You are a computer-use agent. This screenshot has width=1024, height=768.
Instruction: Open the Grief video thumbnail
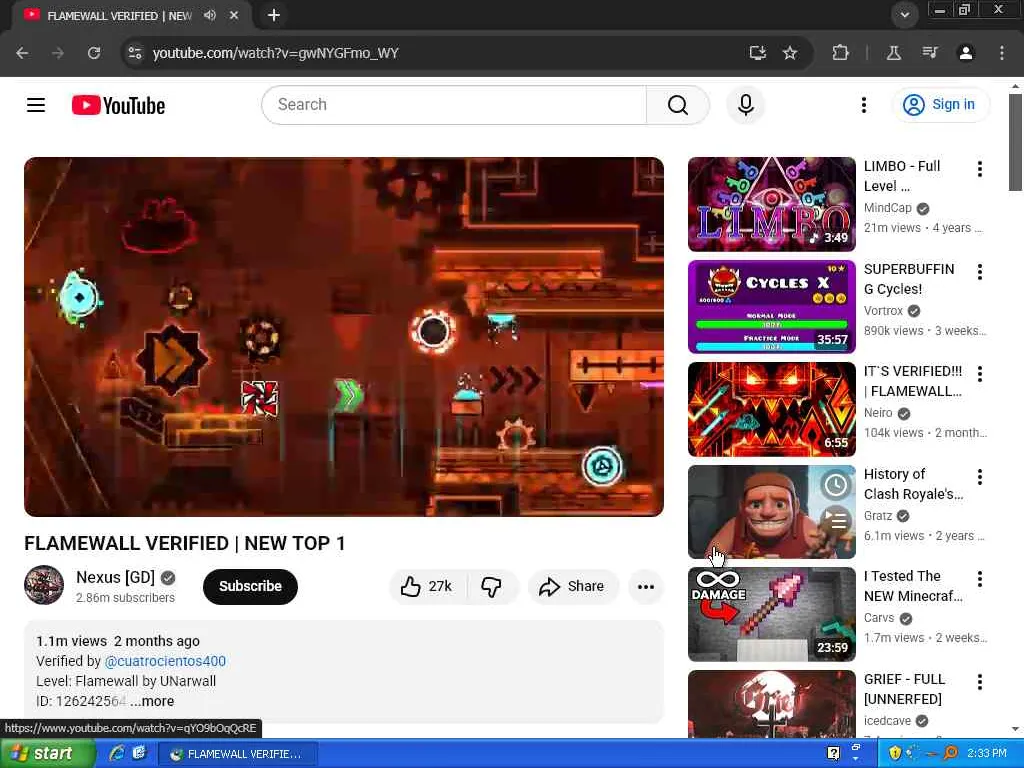click(771, 704)
